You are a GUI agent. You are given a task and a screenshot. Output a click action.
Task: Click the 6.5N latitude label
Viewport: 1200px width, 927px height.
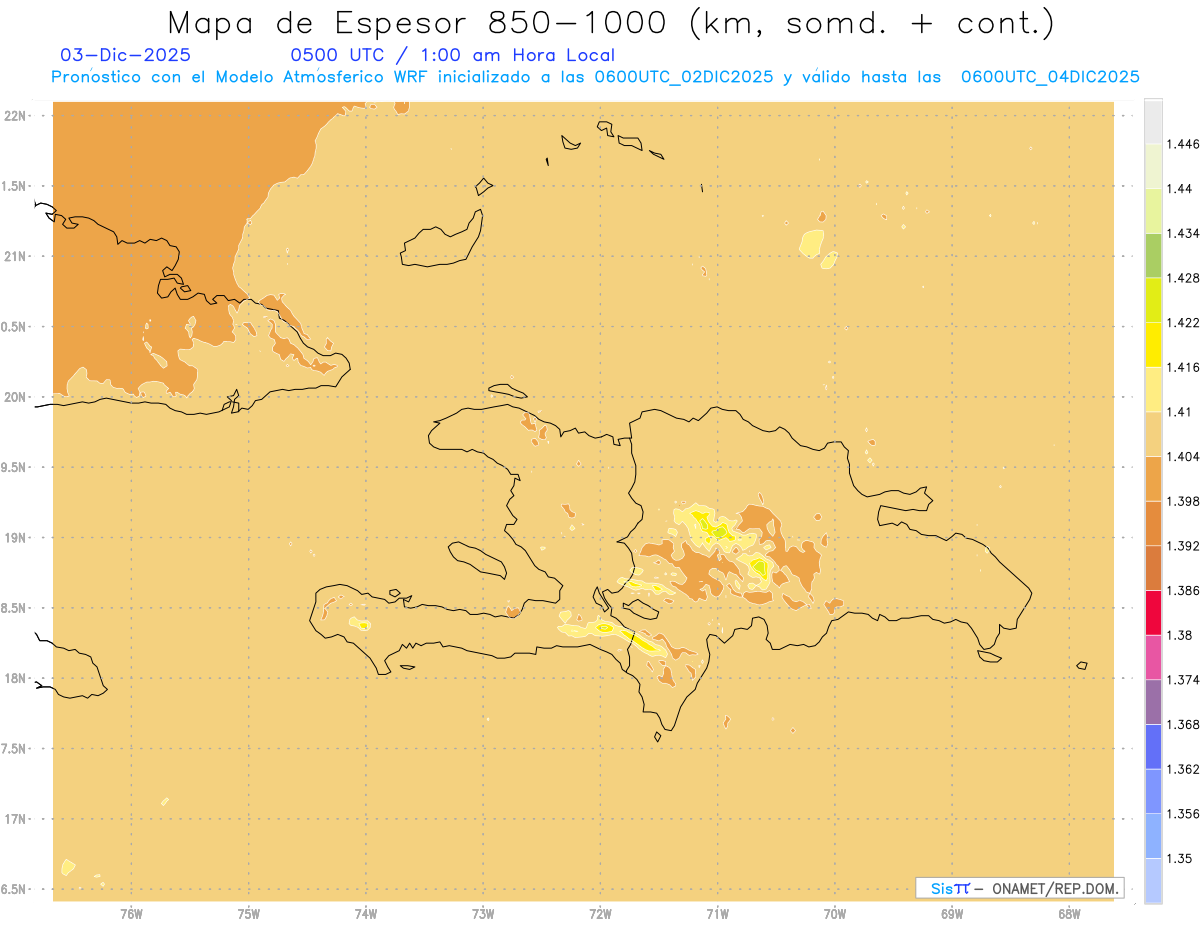pos(15,890)
